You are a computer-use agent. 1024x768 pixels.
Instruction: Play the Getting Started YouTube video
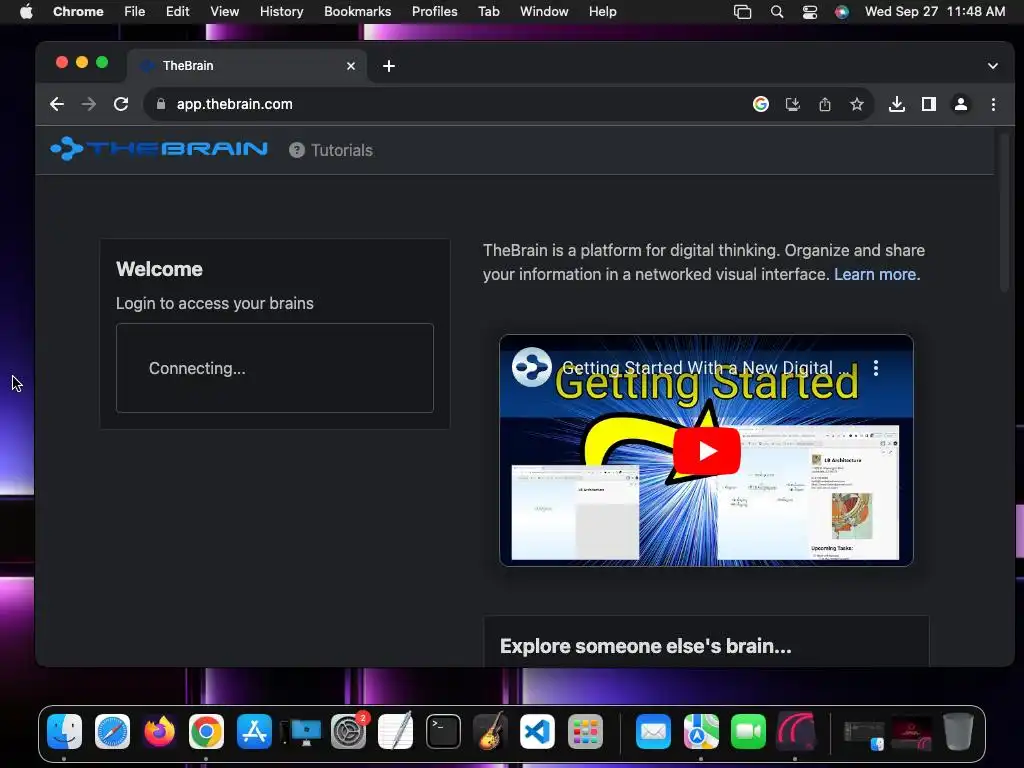pos(706,451)
